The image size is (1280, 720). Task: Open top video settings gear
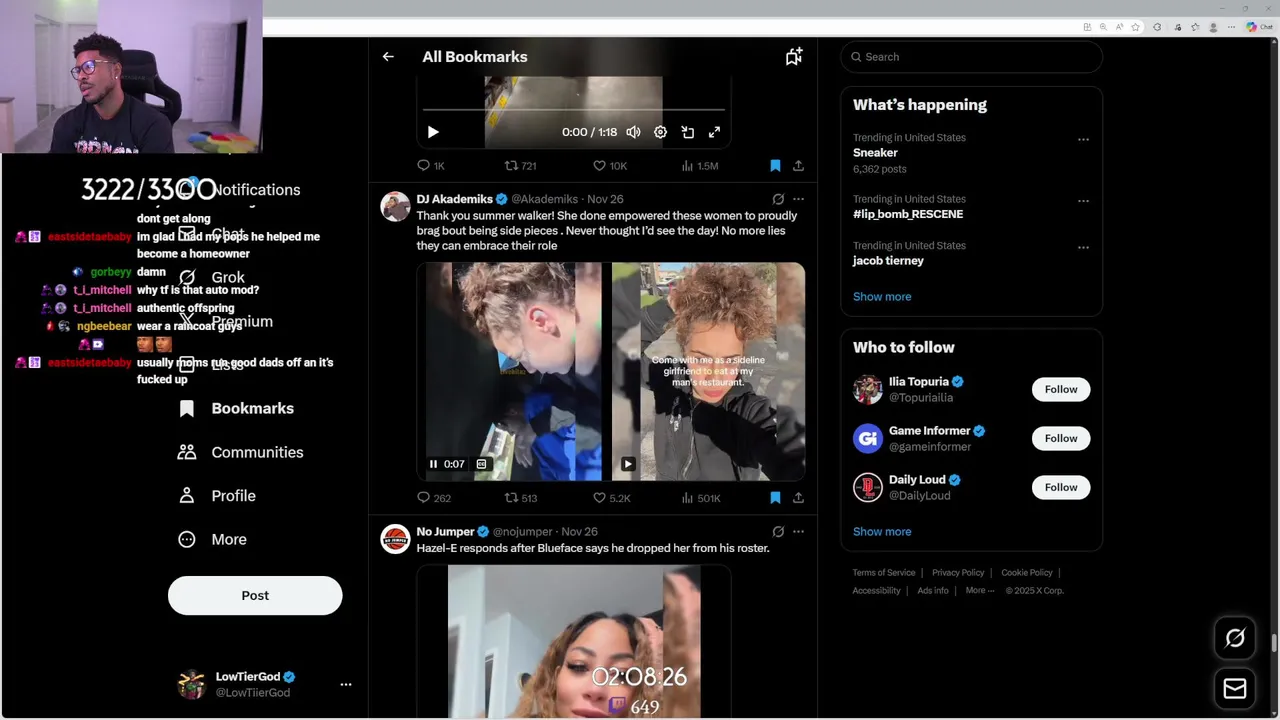(x=660, y=132)
